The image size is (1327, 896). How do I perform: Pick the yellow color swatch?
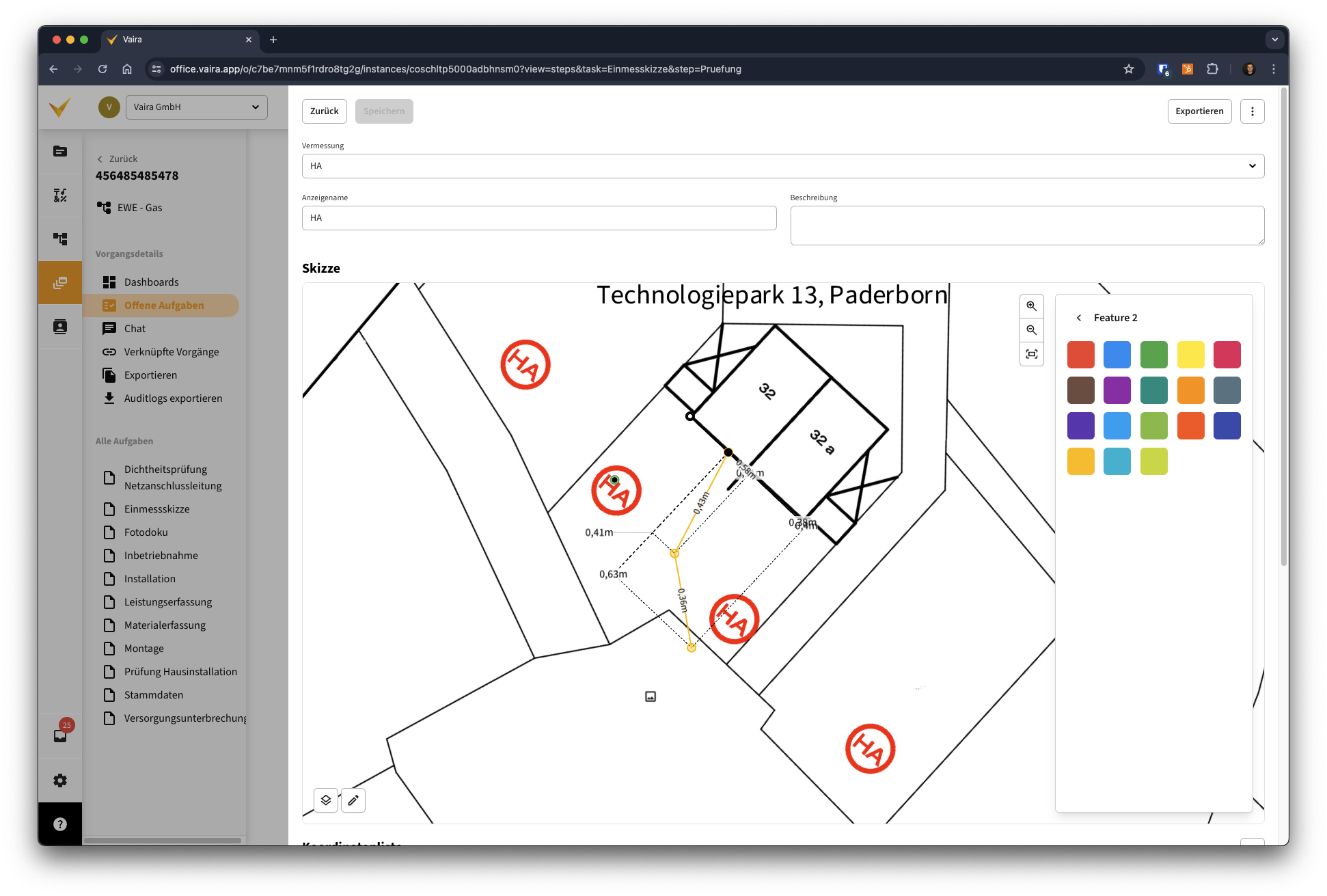point(1190,355)
